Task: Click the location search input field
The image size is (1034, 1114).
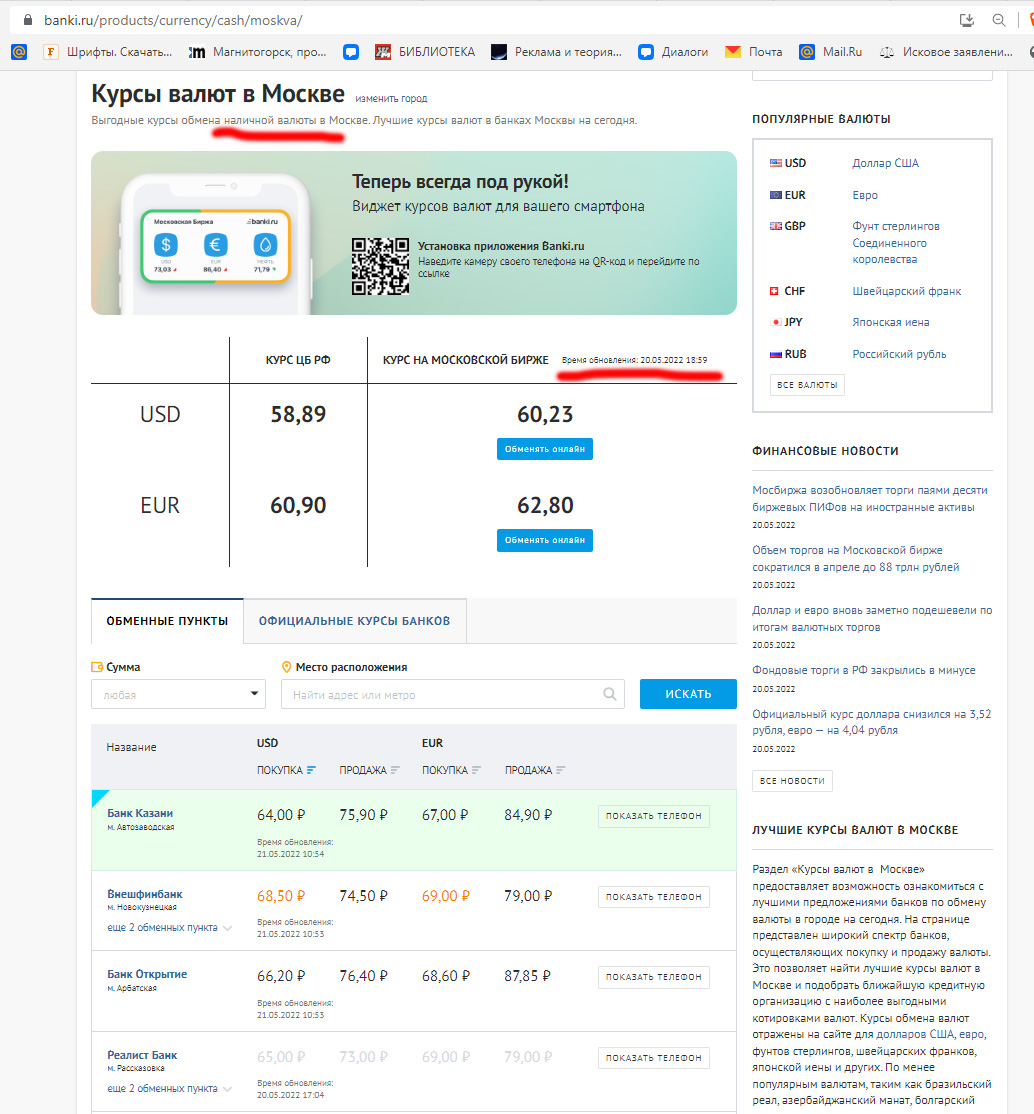Action: point(453,694)
